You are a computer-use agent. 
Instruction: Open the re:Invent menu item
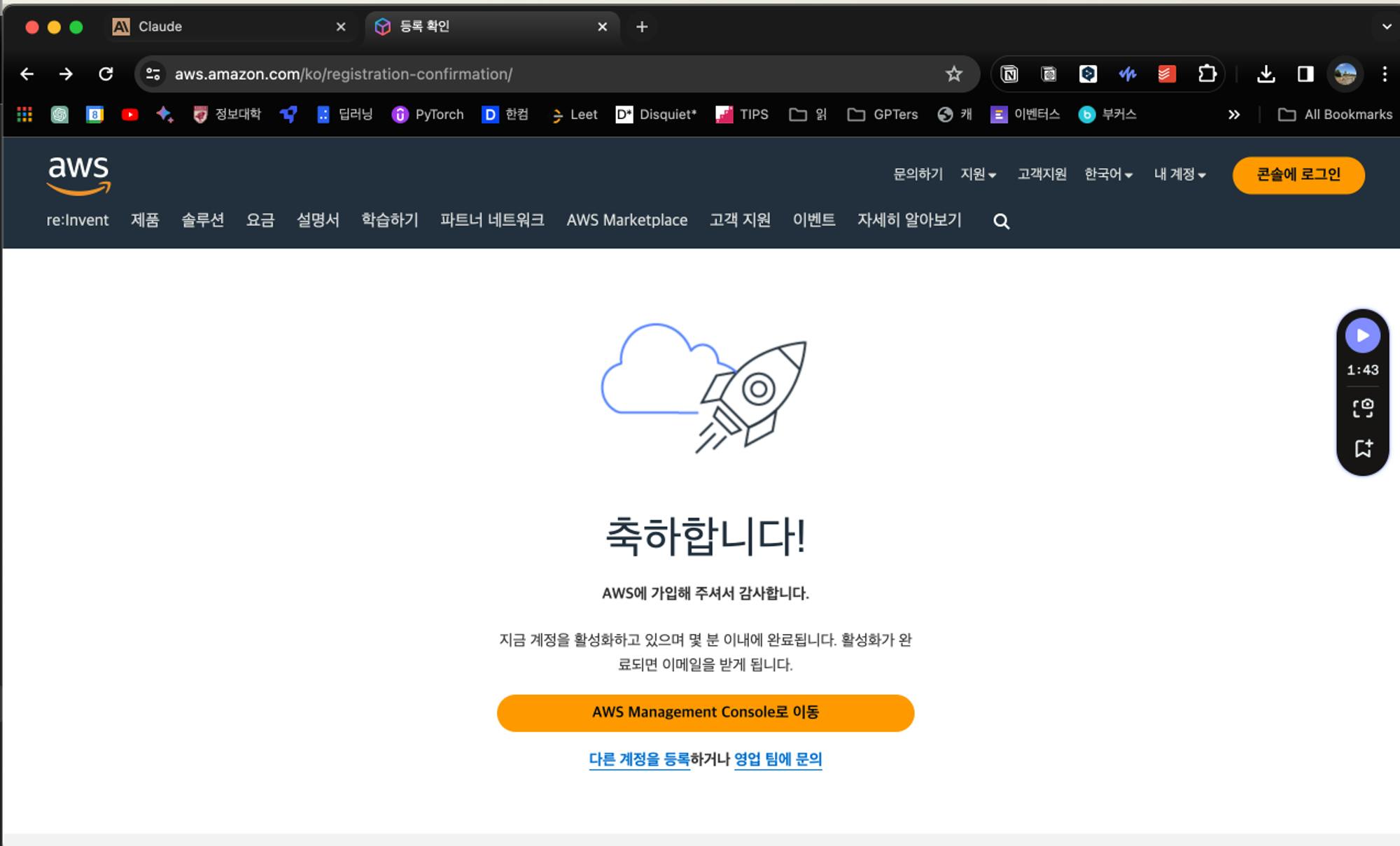78,220
